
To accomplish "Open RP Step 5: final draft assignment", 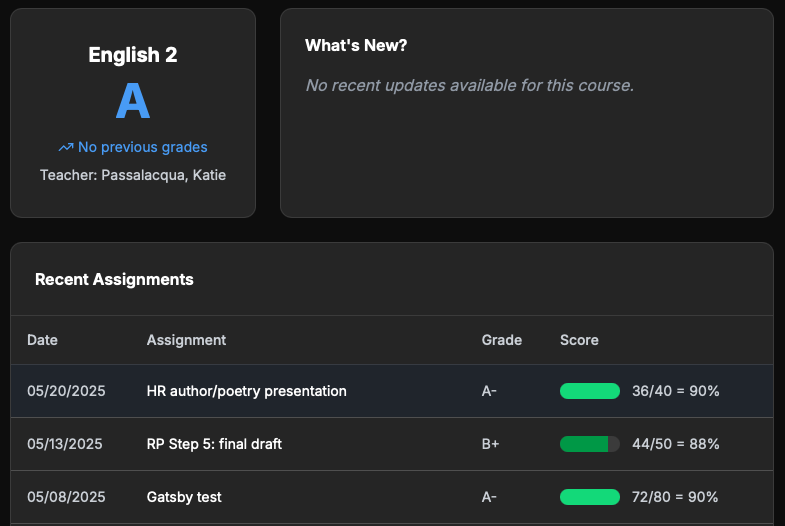I will [x=214, y=444].
